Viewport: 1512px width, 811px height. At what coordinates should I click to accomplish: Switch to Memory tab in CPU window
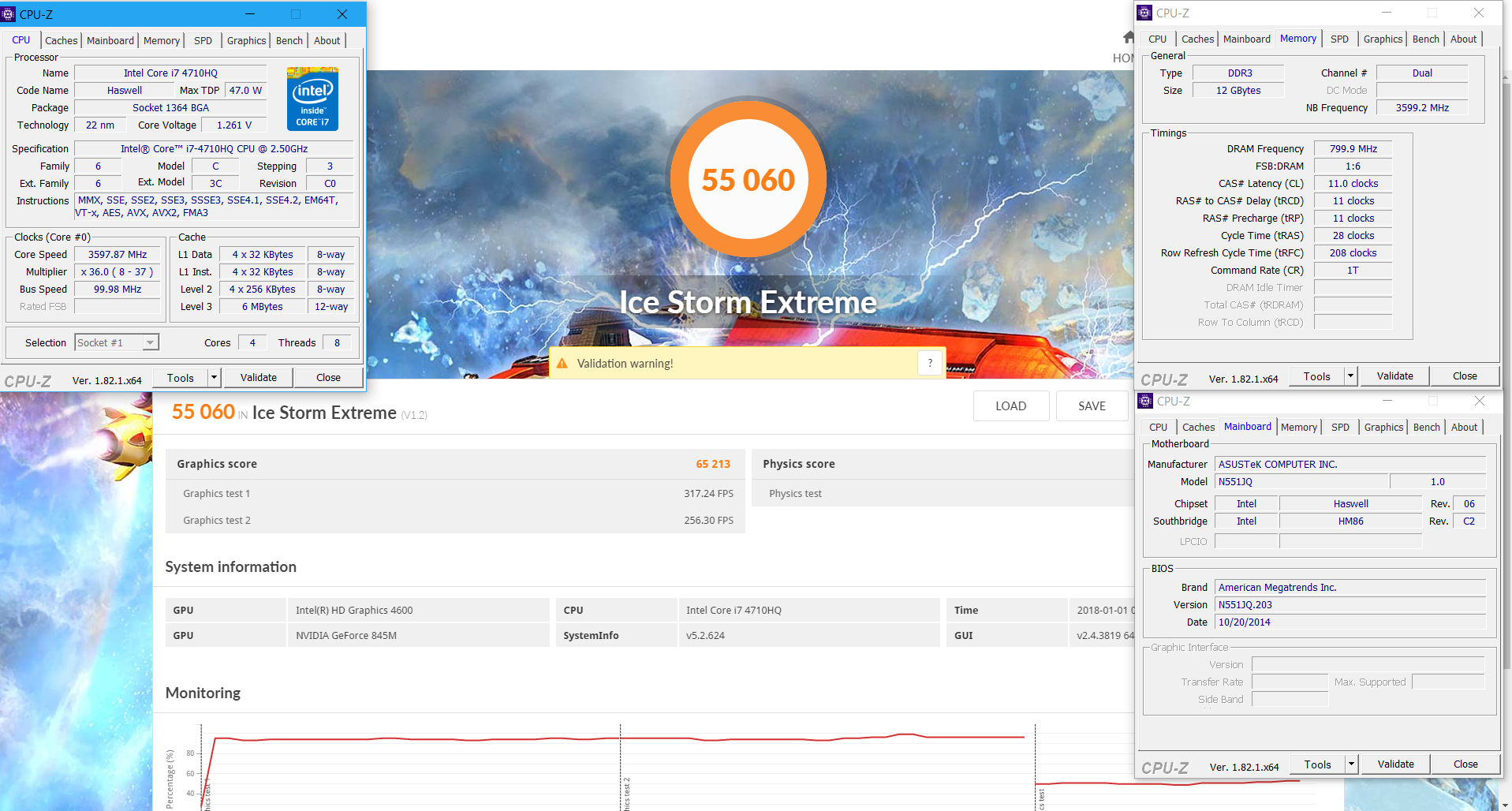point(162,40)
